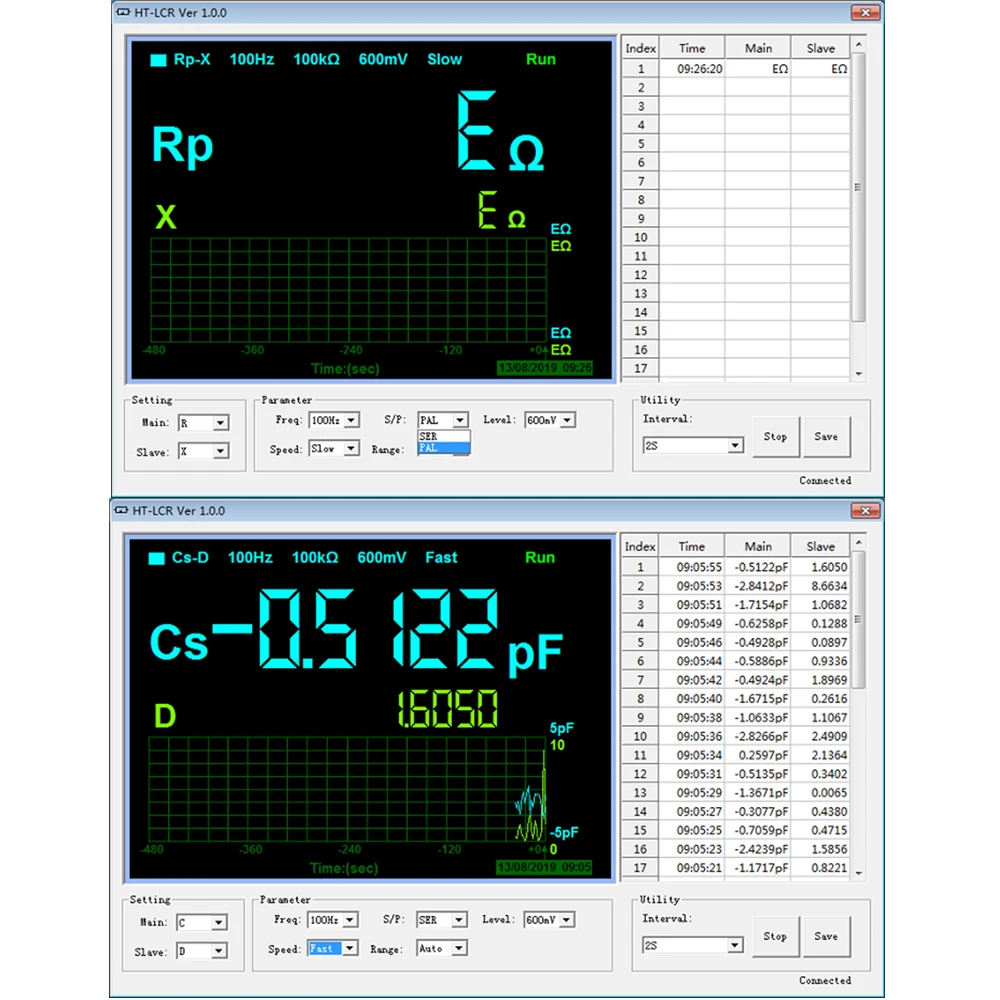Open Range dropdown showing Auto in bottom window
Image resolution: width=1000 pixels, height=1000 pixels.
442,949
